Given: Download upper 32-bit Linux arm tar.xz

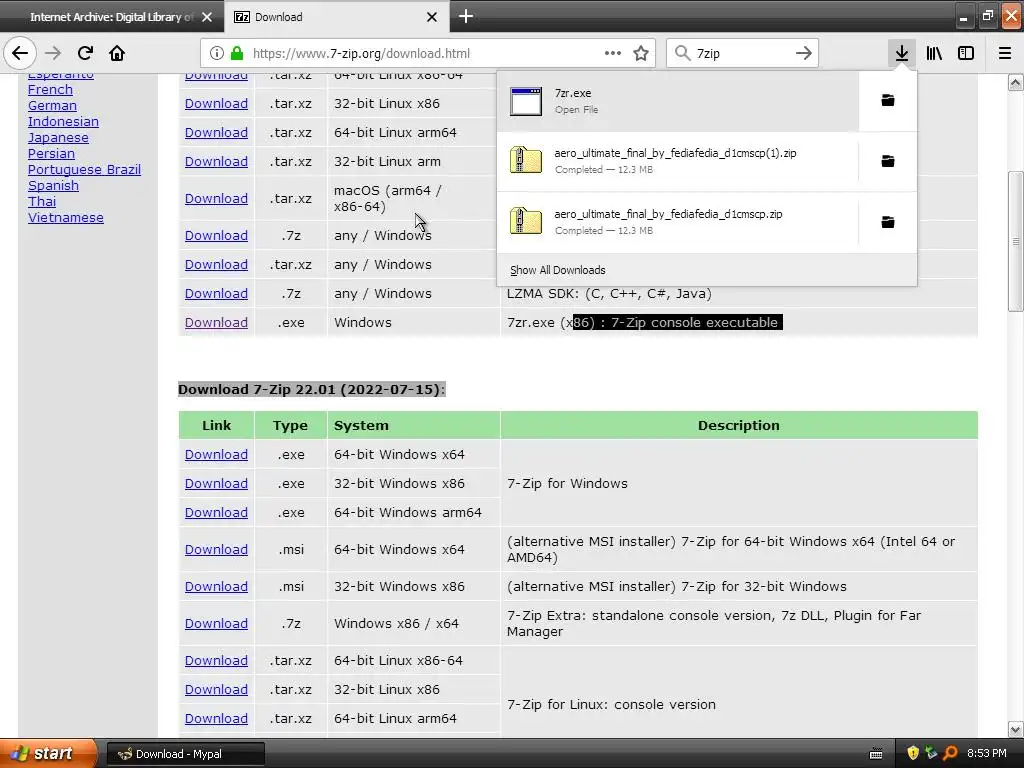Looking at the screenshot, I should [216, 161].
